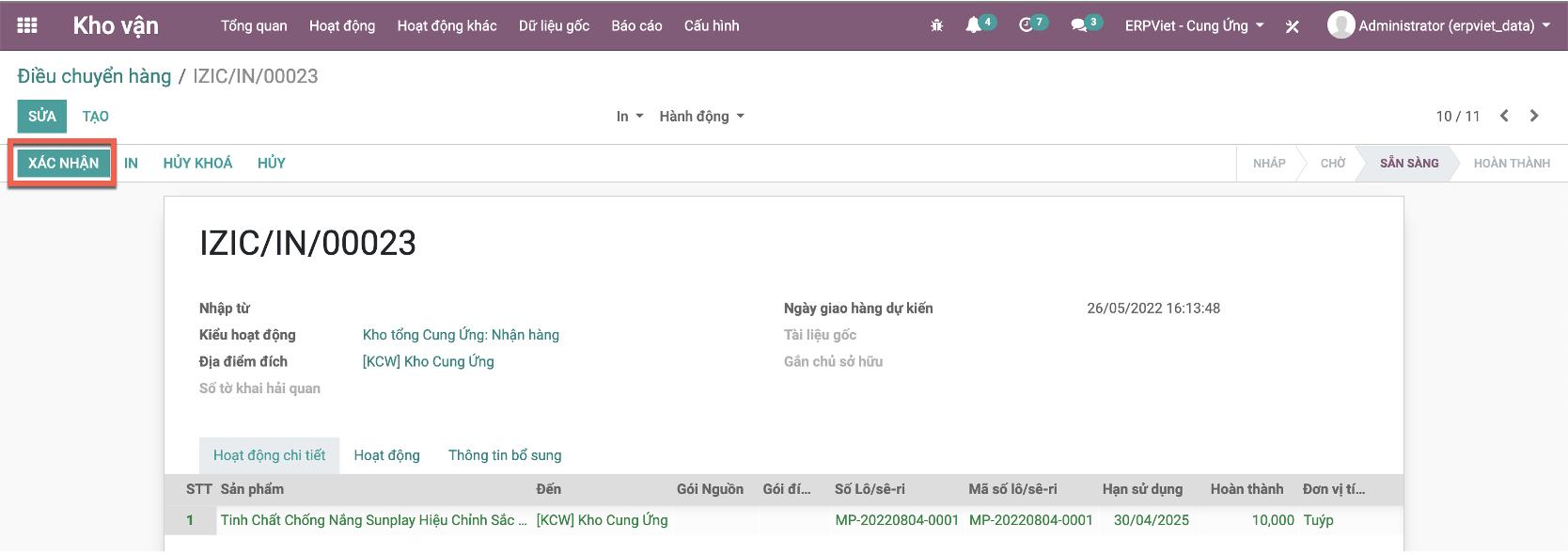Image resolution: width=1568 pixels, height=555 pixels.
Task: Expand the Hành động dropdown
Action: [701, 117]
